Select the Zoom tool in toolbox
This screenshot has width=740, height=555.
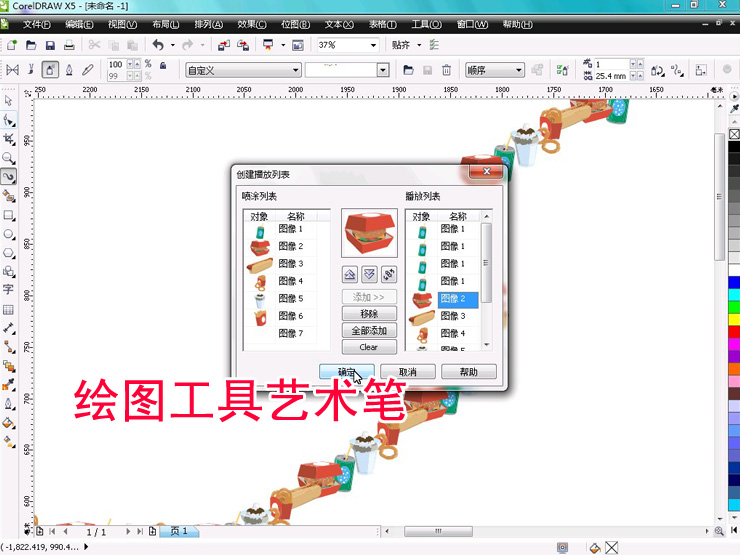[9, 158]
